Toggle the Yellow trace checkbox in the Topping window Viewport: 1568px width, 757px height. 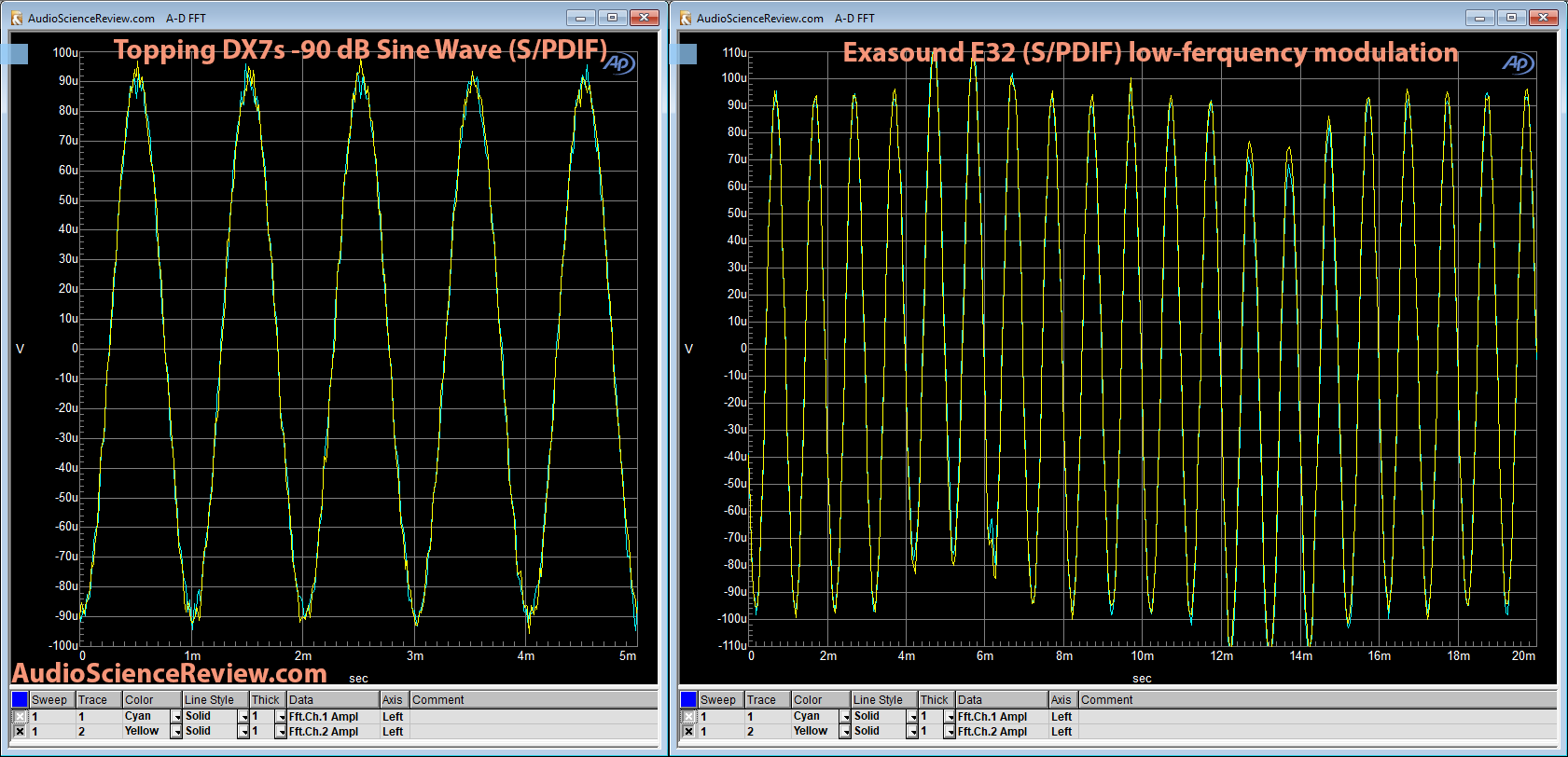tap(20, 732)
